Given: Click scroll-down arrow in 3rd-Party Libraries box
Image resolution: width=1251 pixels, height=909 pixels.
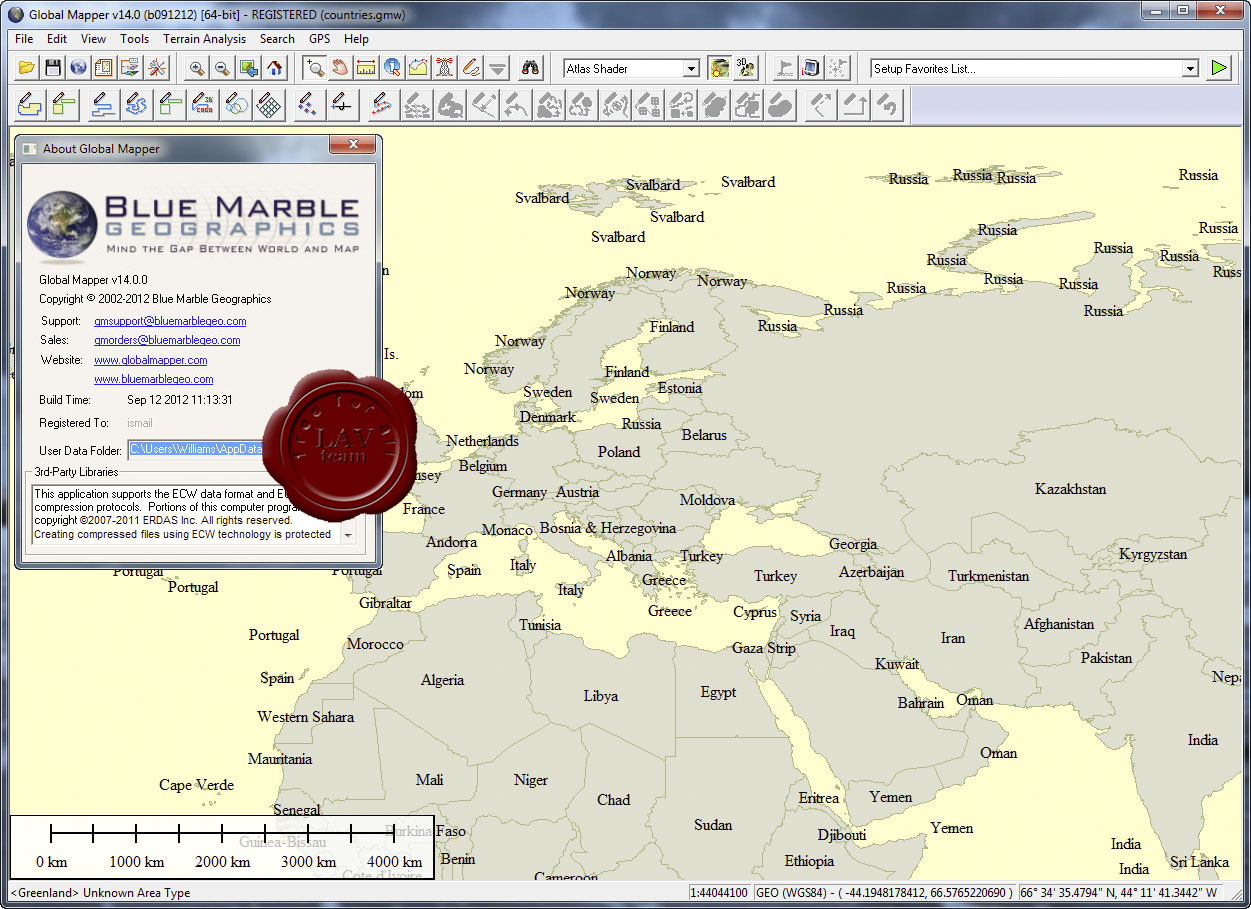Looking at the screenshot, I should pos(347,535).
